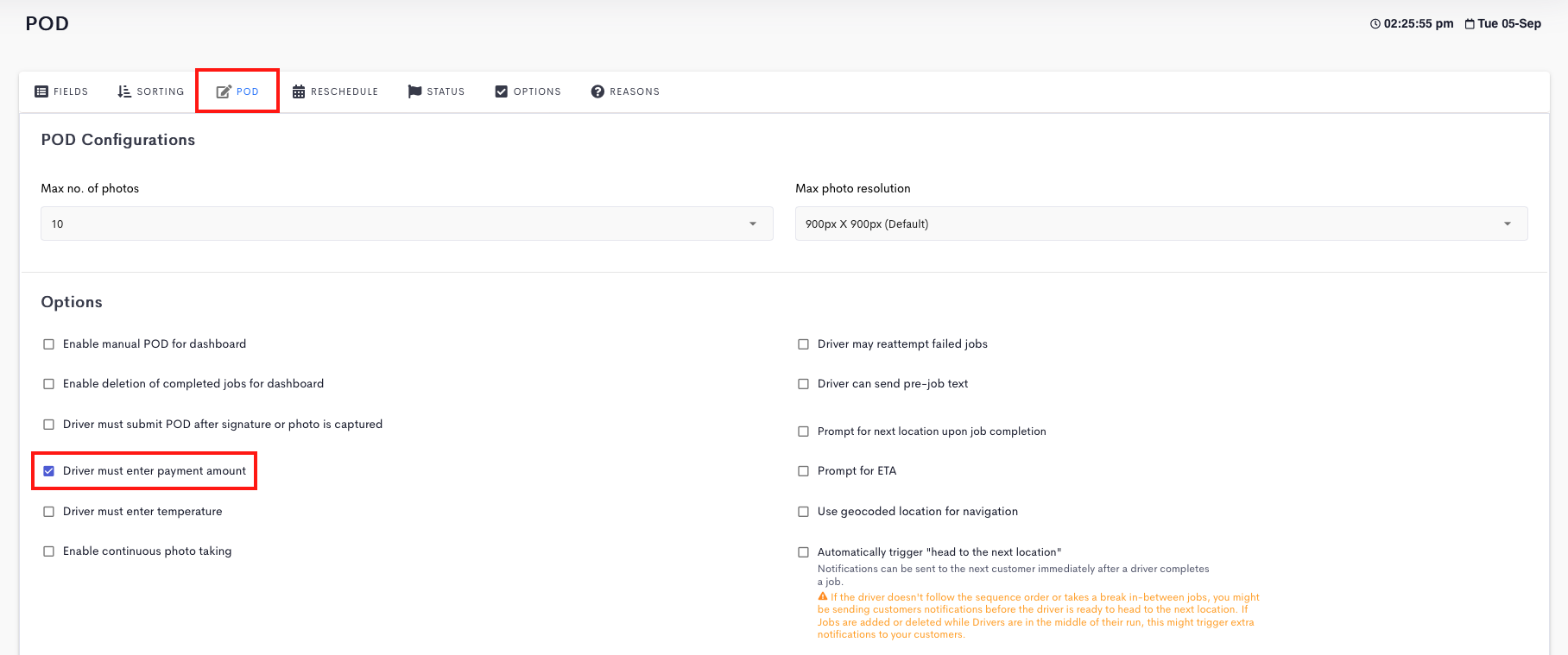Image resolution: width=1568 pixels, height=655 pixels.
Task: Enable continuous photo taking checkbox
Action: [x=49, y=551]
